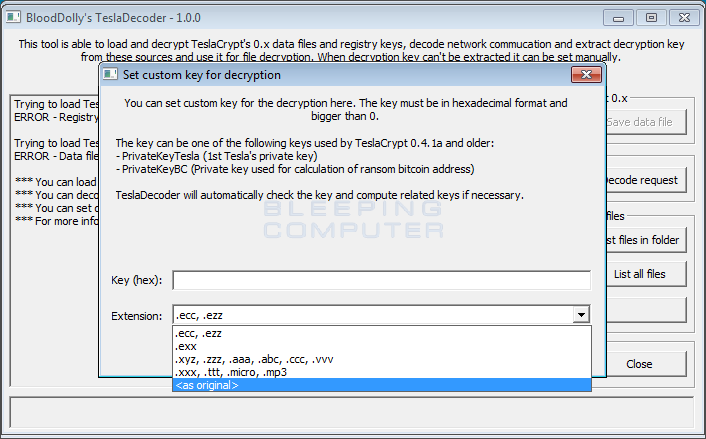Screen dimensions: 706x439
Task: Collapse the Extension dropdown arrow
Action: coord(581,315)
